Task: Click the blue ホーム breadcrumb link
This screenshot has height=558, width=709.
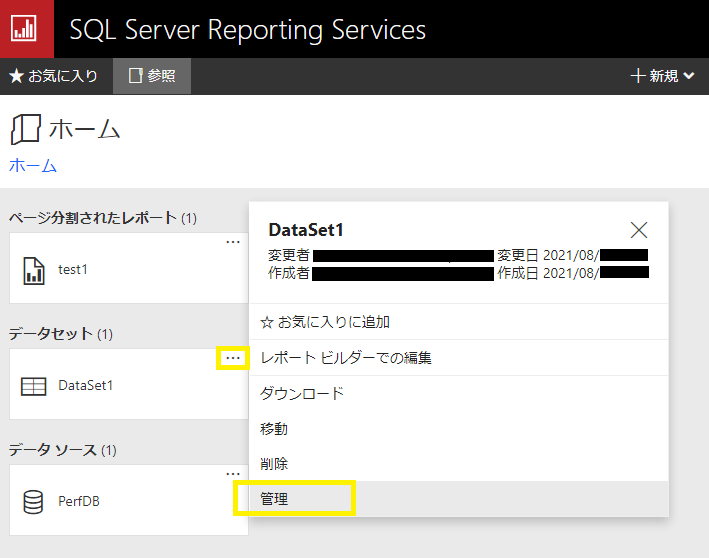Action: pyautogui.click(x=33, y=166)
